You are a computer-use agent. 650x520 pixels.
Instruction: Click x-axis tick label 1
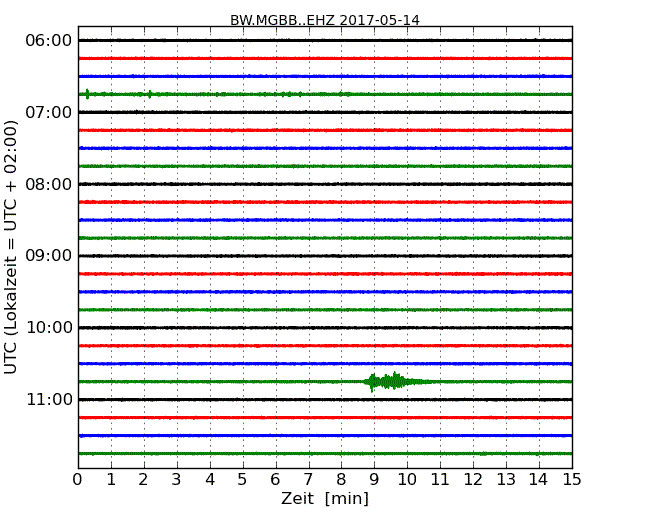point(111,480)
